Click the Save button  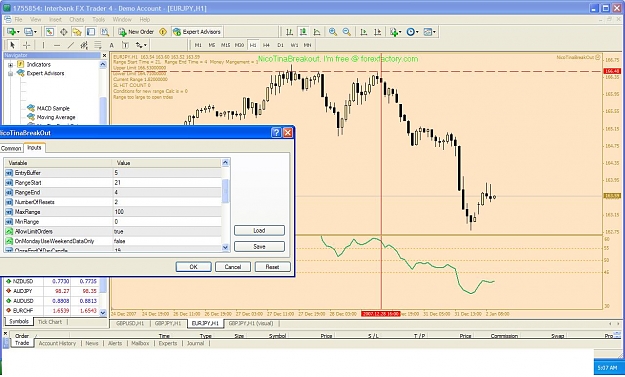[x=259, y=247]
